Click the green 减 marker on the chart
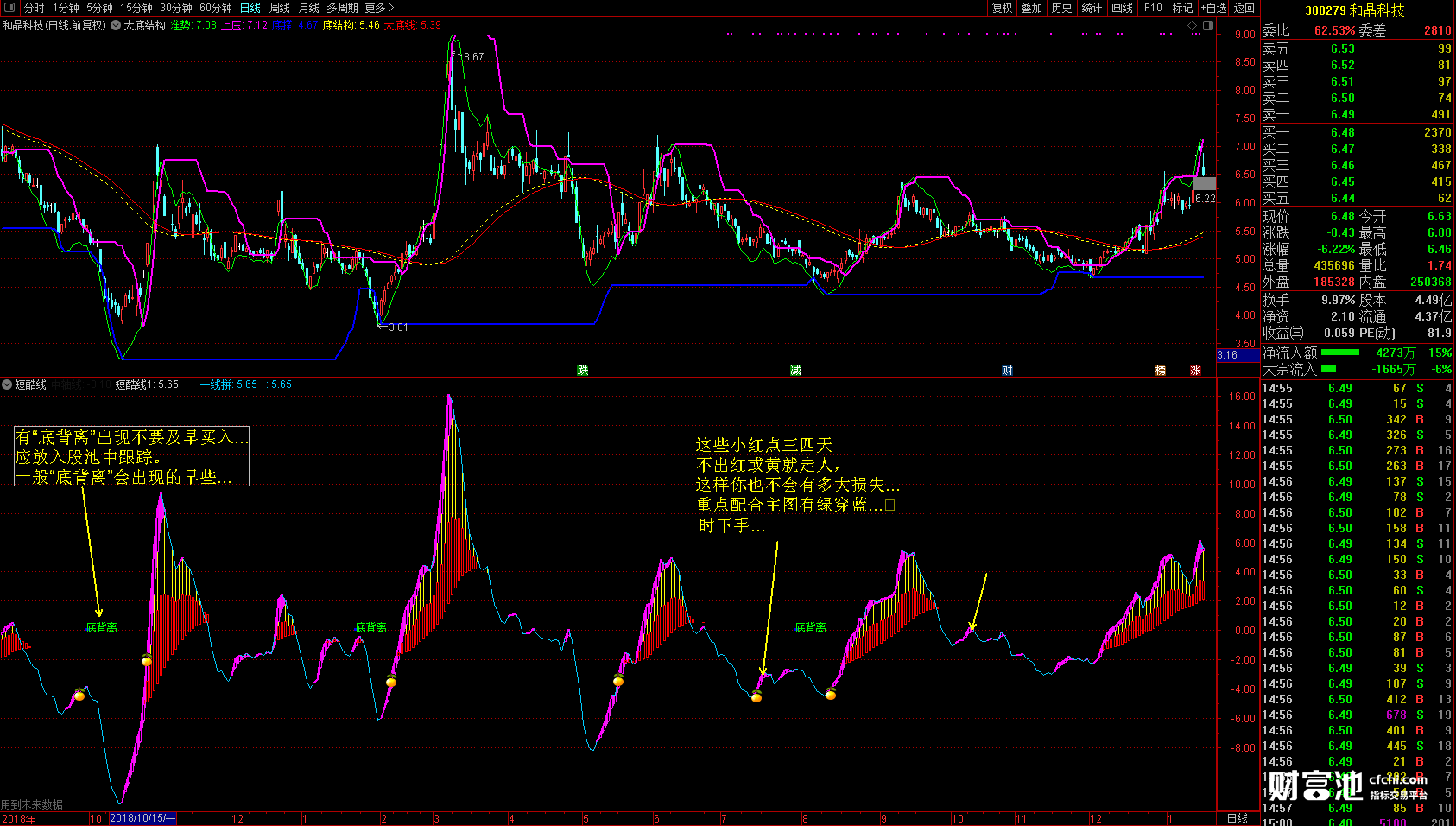The image size is (1456, 826). pyautogui.click(x=795, y=370)
